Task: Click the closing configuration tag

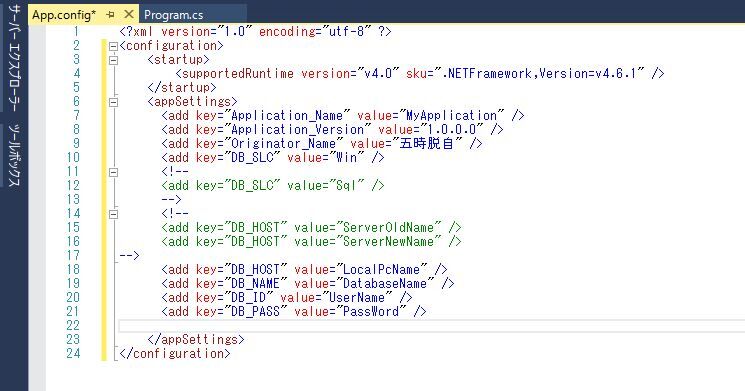Action: [175, 353]
